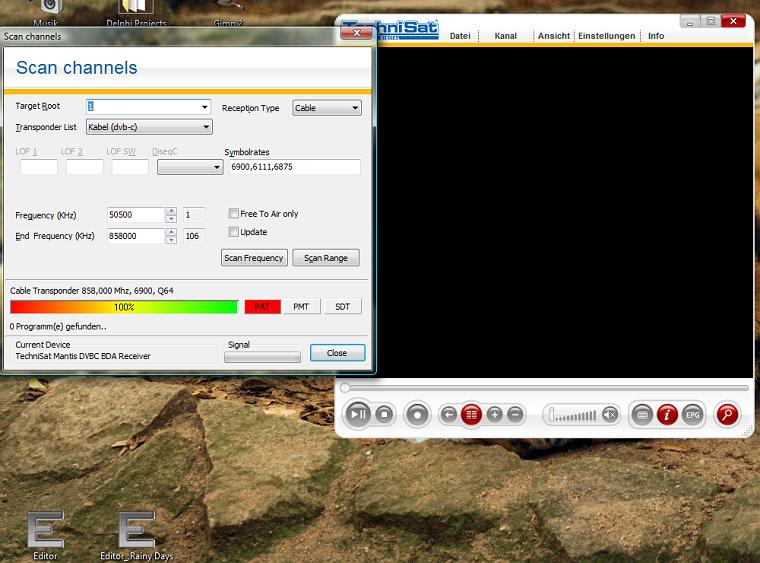Open the red info button
The height and width of the screenshot is (563, 760).
[667, 414]
